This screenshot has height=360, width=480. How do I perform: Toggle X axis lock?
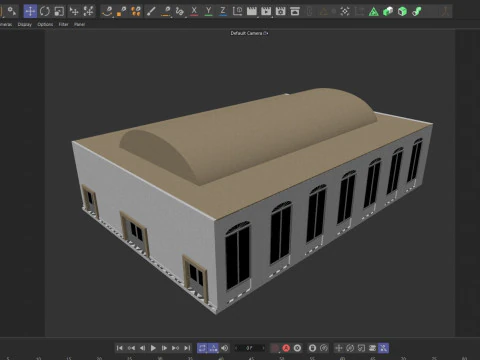[x=194, y=11]
